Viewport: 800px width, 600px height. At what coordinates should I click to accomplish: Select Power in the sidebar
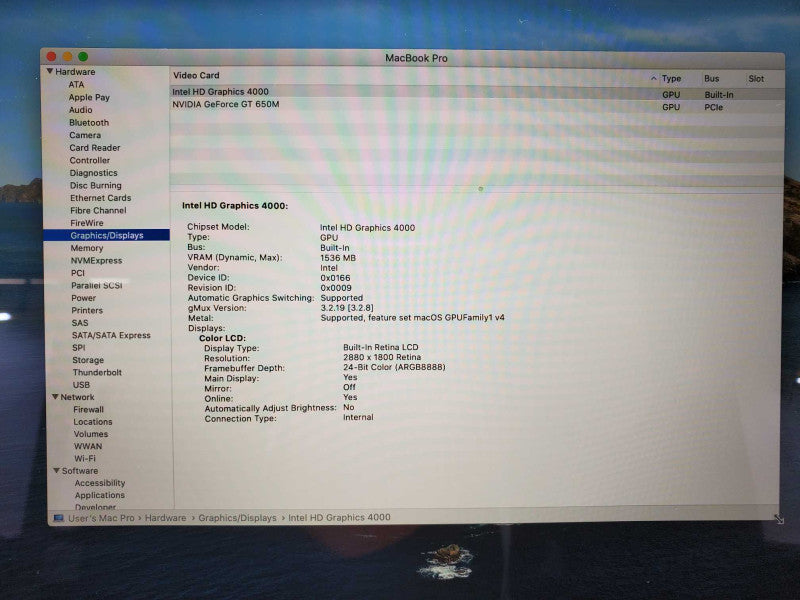pyautogui.click(x=84, y=298)
